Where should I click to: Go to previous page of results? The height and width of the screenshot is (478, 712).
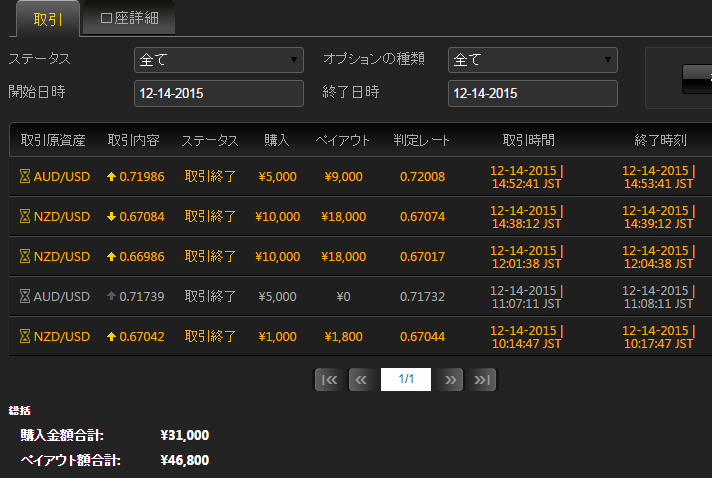click(x=361, y=379)
